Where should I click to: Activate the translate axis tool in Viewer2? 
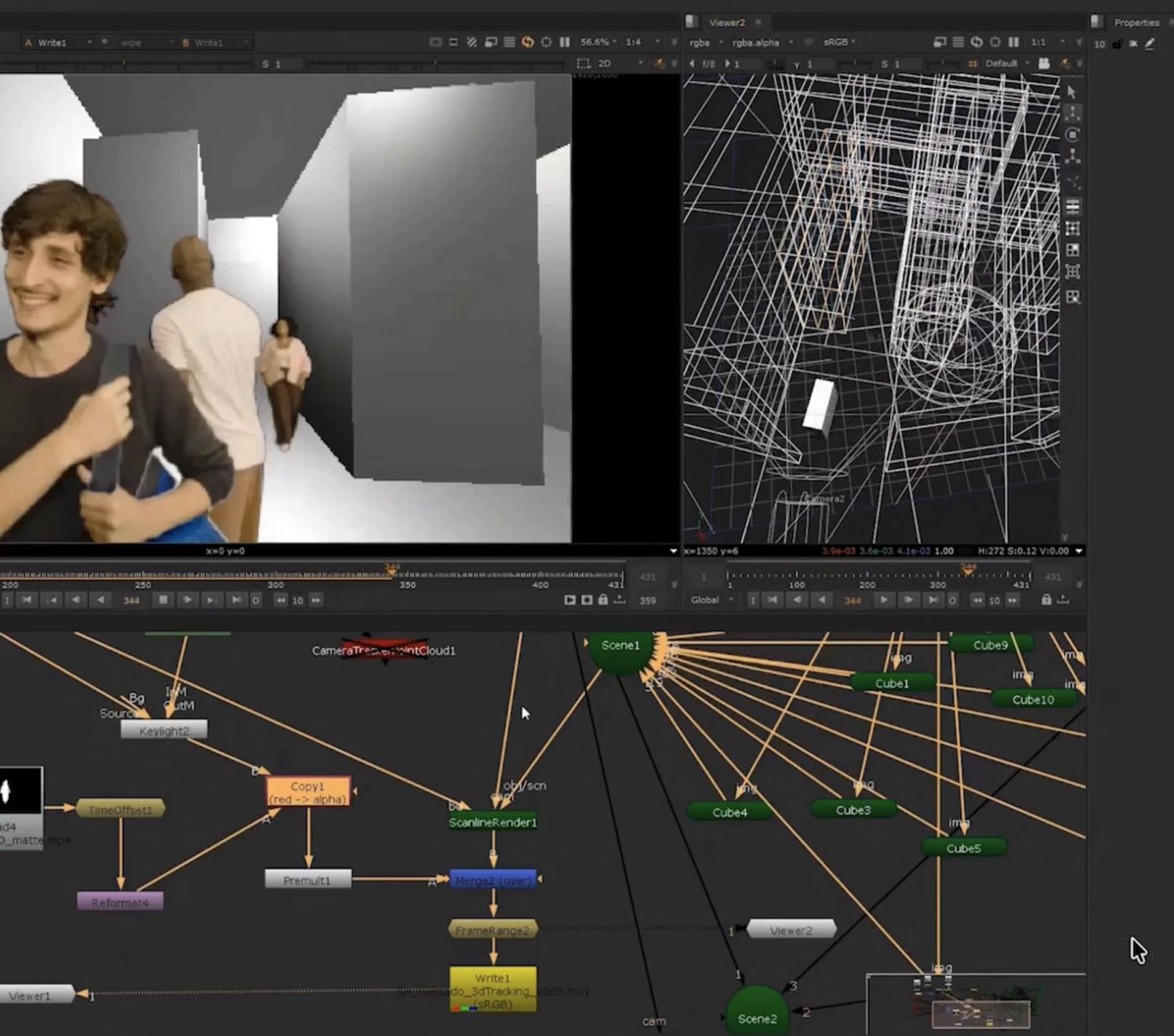[x=1073, y=112]
